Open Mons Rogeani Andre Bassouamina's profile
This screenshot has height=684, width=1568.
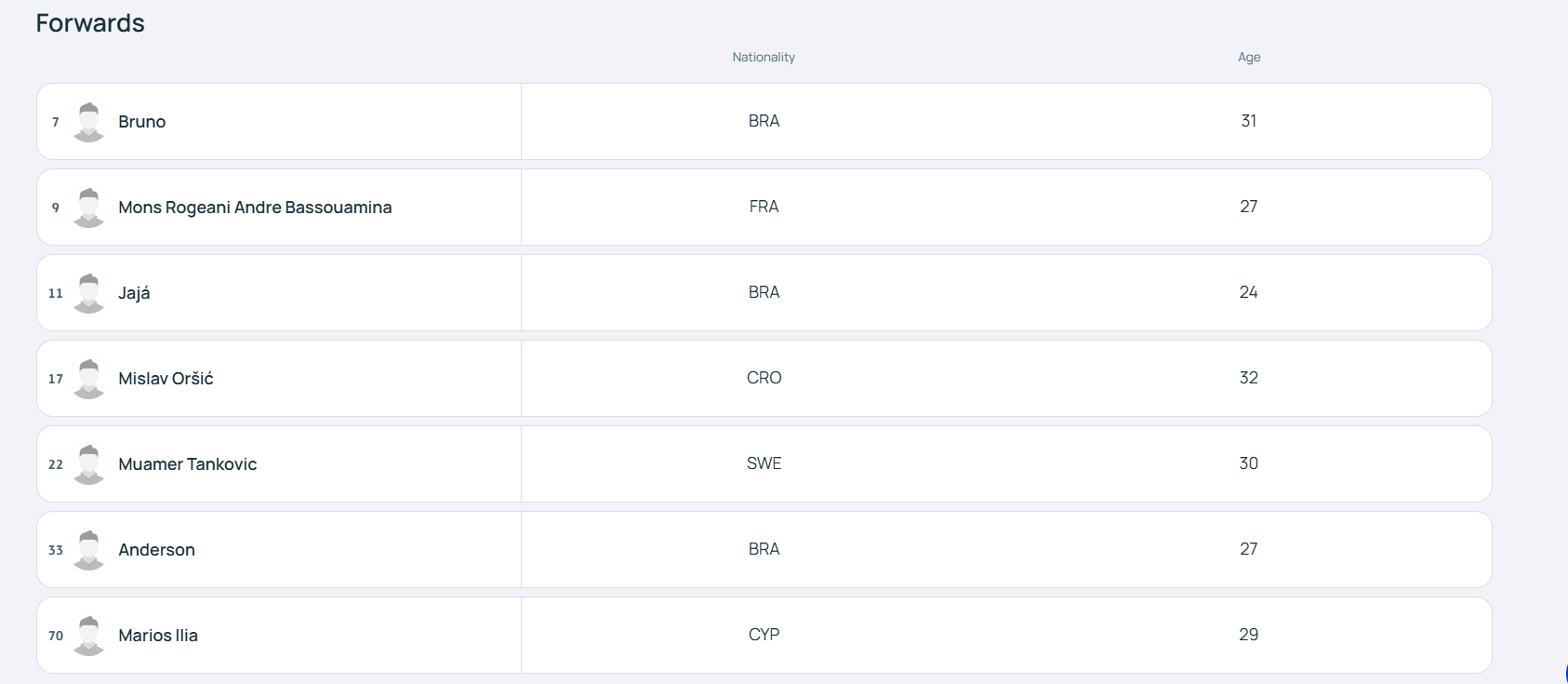click(255, 208)
